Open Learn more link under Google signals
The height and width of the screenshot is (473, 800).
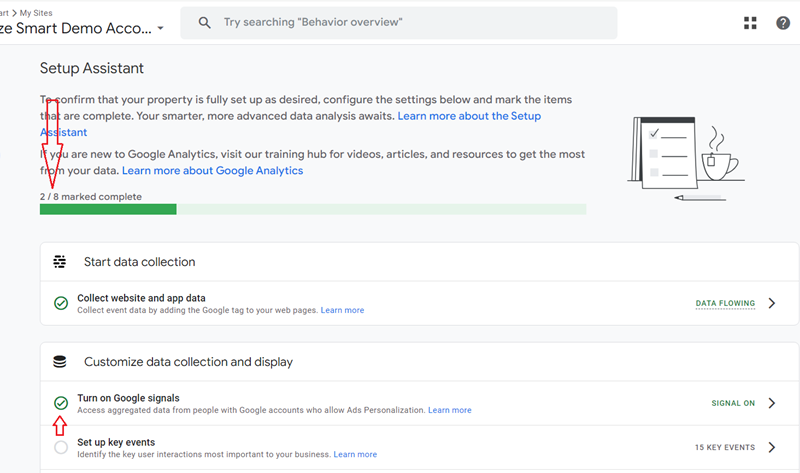(x=449, y=410)
